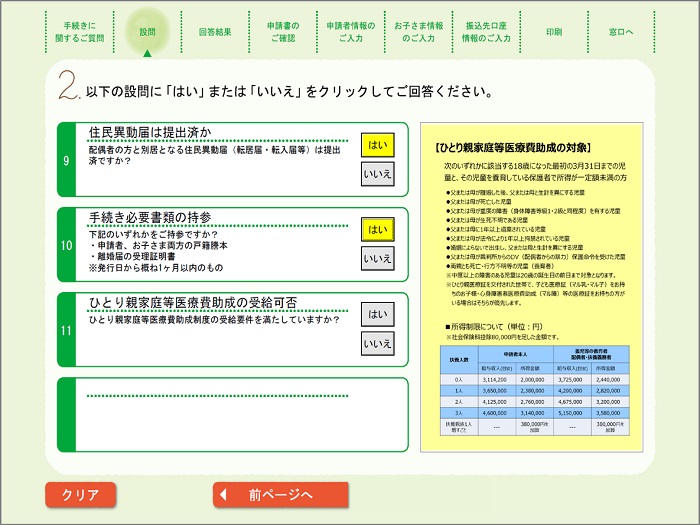Open the 回答結果 step tab
Viewport: 700px width, 525px height.
[x=215, y=32]
